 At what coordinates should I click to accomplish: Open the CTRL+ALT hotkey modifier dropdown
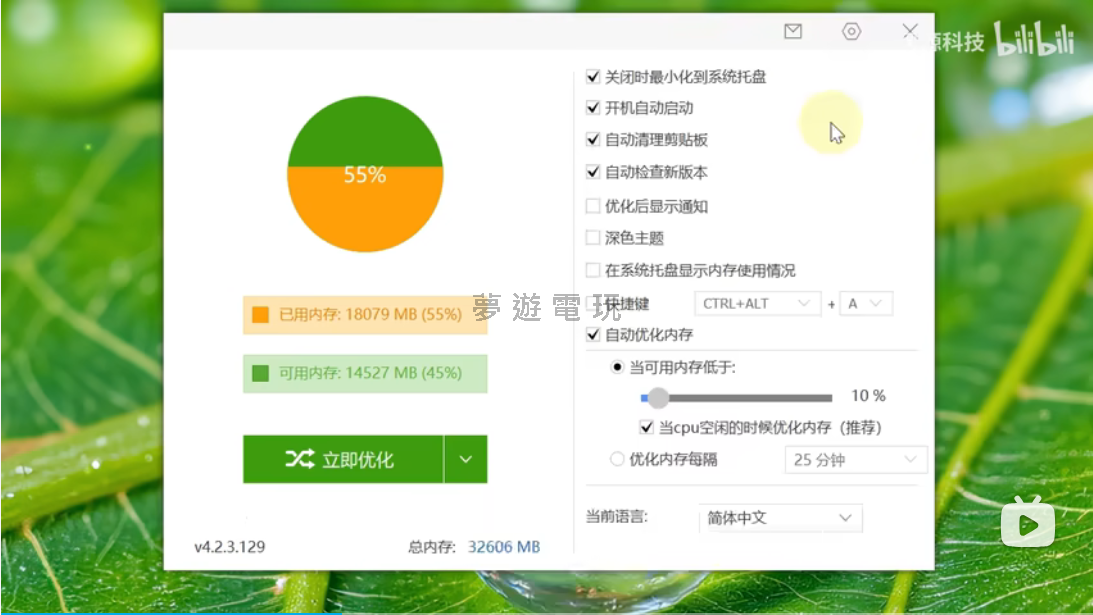tap(756, 303)
